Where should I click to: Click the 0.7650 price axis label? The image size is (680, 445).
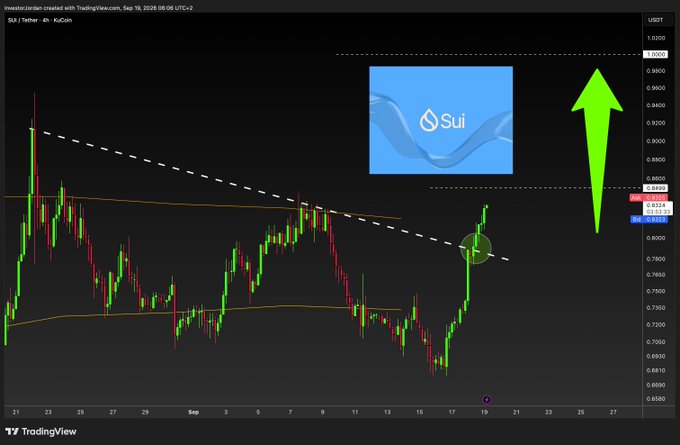(656, 275)
